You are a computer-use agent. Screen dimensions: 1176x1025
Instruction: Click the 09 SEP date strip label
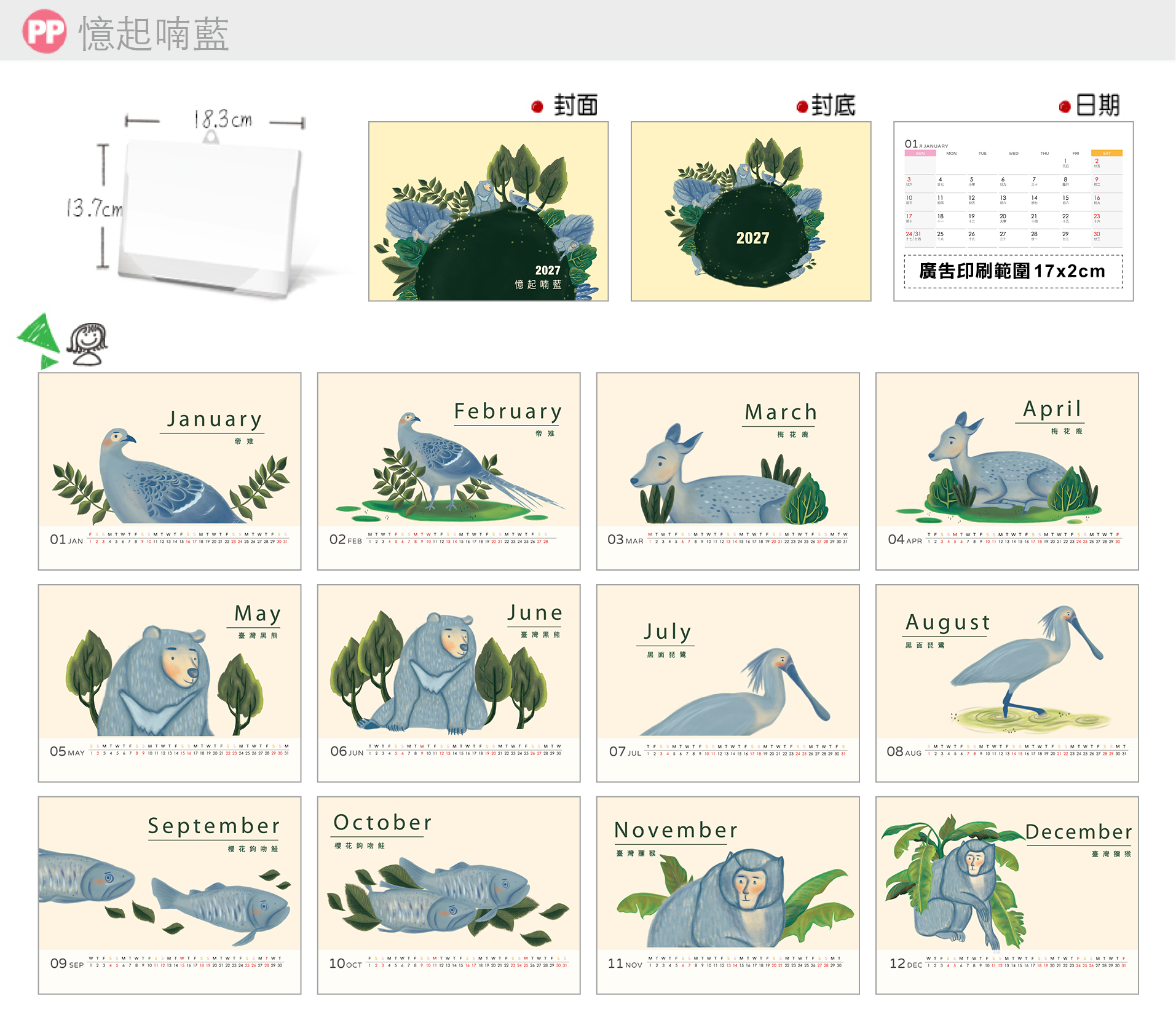[x=67, y=964]
